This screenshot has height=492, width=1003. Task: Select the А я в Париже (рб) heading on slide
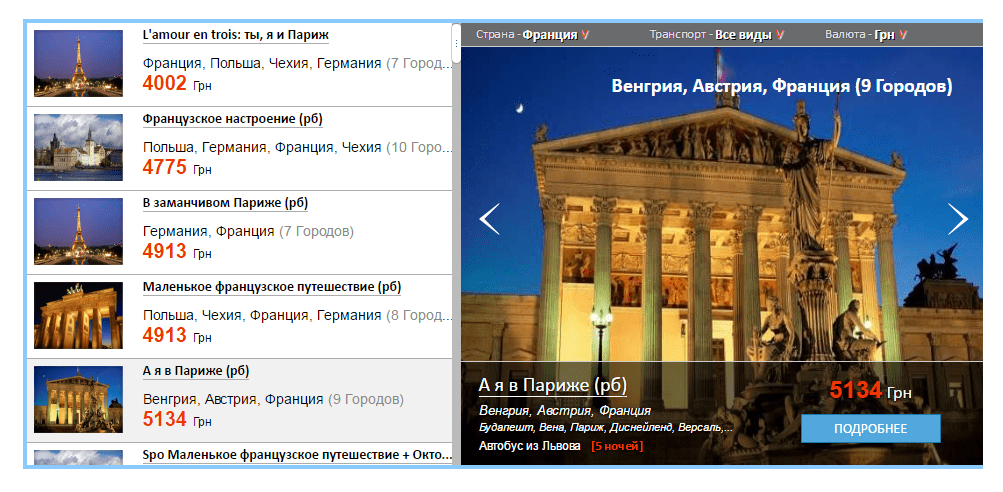[553, 385]
